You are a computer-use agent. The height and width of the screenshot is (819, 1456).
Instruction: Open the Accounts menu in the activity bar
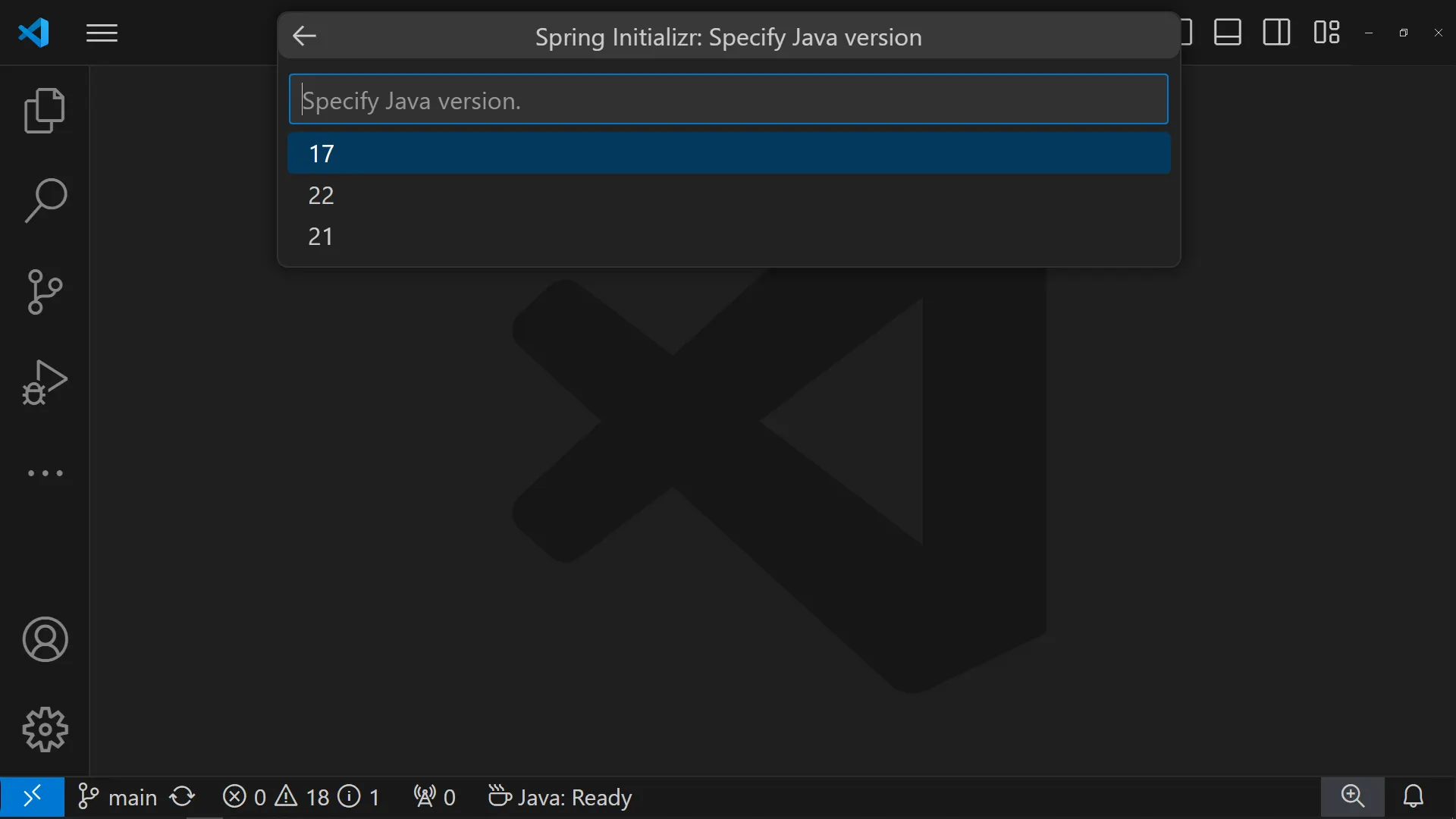45,639
